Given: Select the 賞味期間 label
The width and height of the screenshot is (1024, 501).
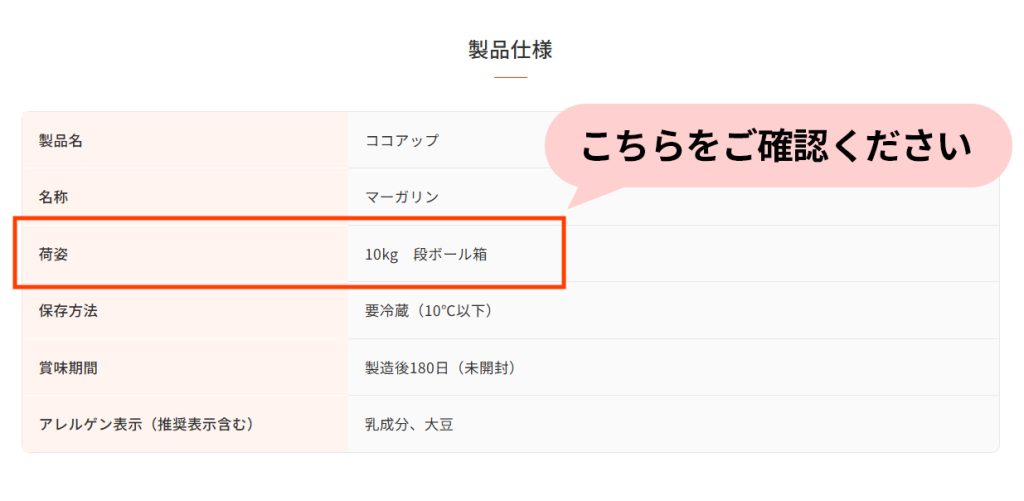Looking at the screenshot, I should [x=68, y=368].
